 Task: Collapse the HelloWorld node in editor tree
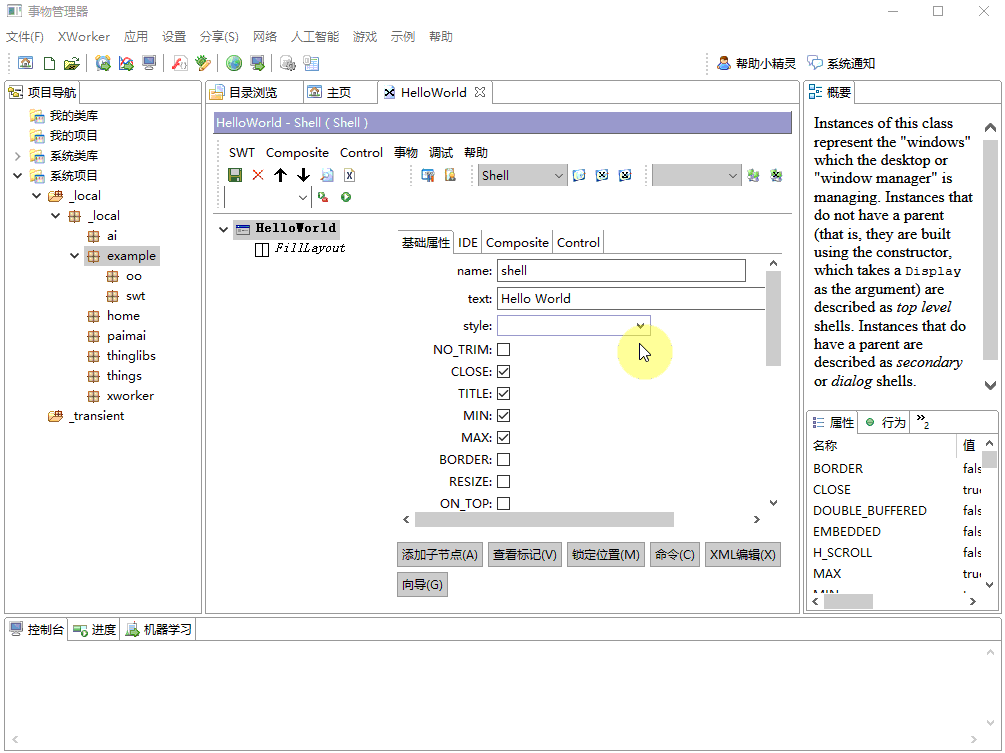coord(224,229)
